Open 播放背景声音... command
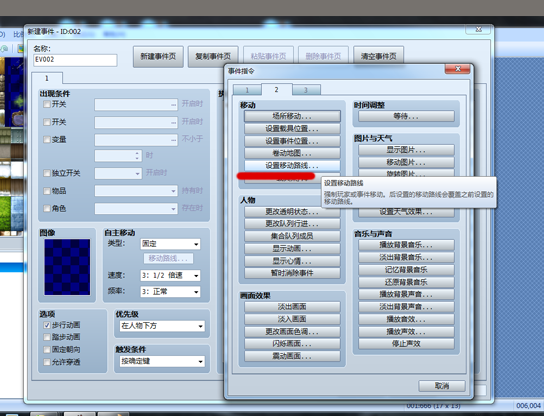544x416 pixels. 406,294
